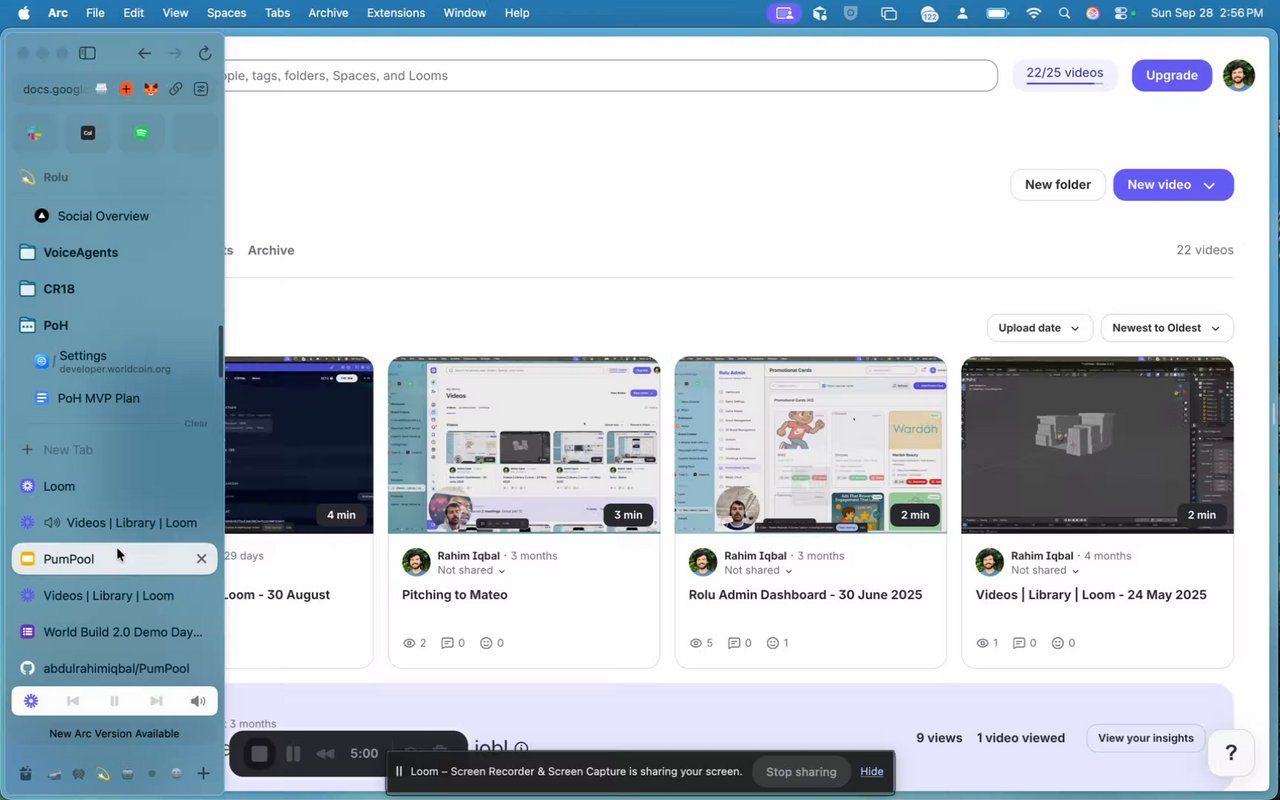The image size is (1280, 800).
Task: Open Arc site controls icon
Action: [201, 89]
